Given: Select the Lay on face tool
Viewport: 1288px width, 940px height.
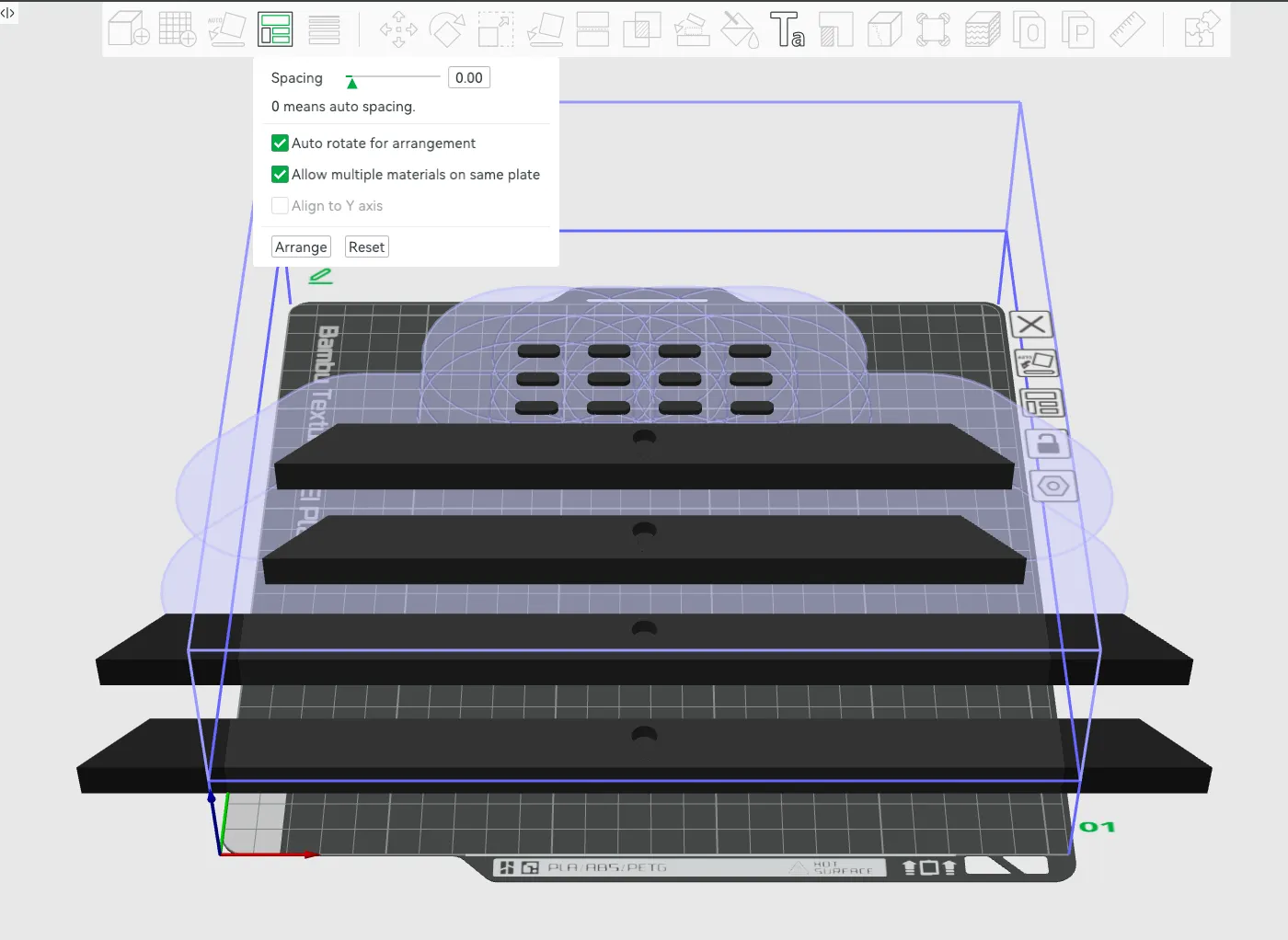Looking at the screenshot, I should click(x=545, y=29).
